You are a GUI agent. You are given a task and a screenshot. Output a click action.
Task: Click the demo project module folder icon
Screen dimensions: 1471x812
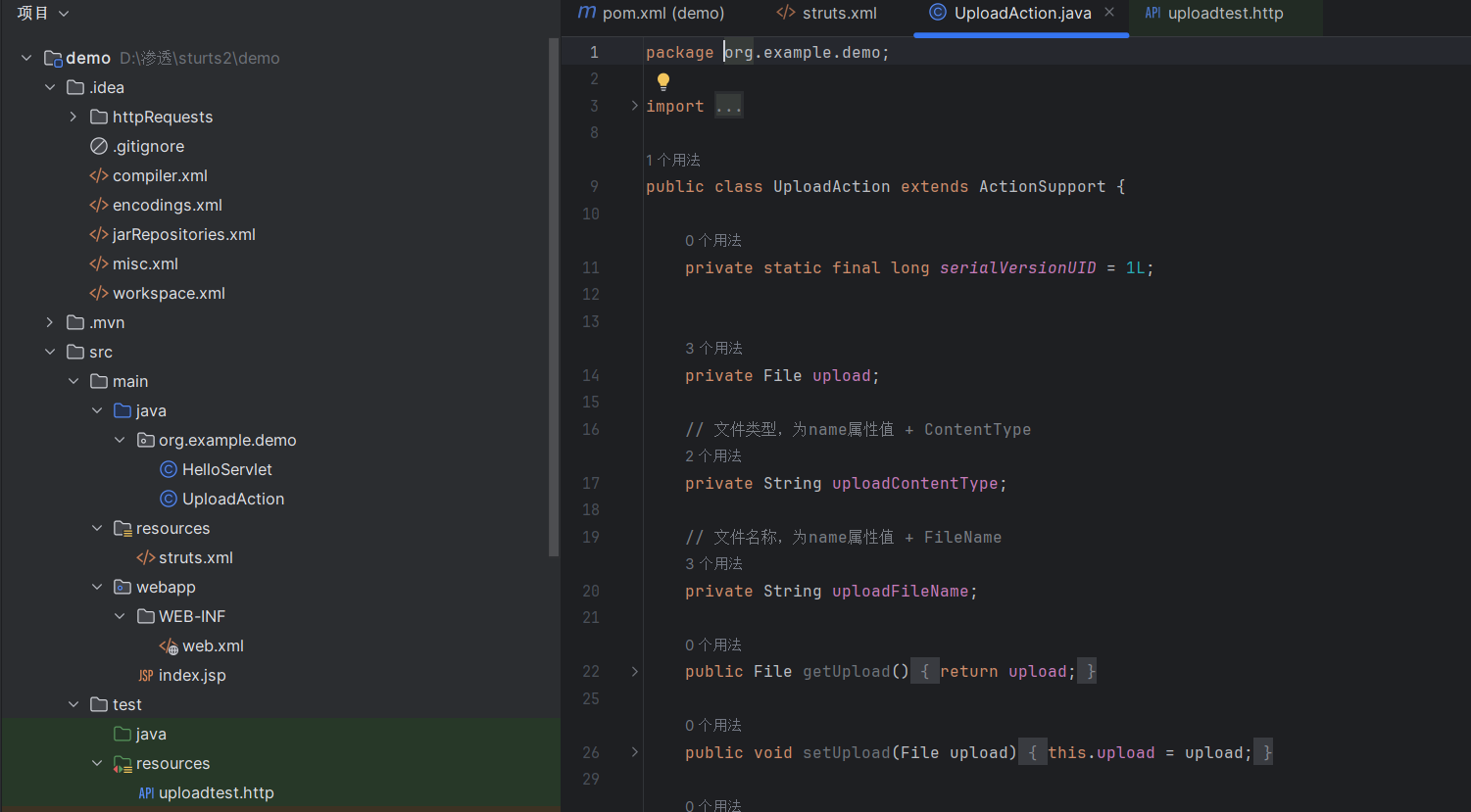pyautogui.click(x=53, y=58)
